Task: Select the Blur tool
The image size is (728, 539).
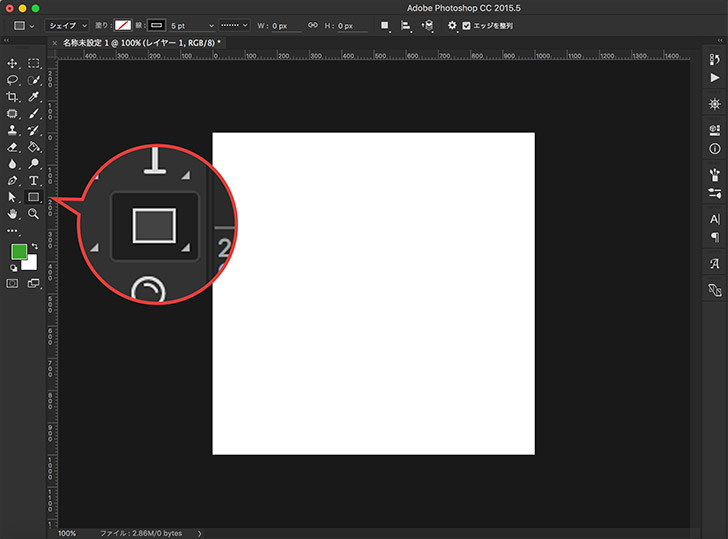Action: pyautogui.click(x=12, y=164)
